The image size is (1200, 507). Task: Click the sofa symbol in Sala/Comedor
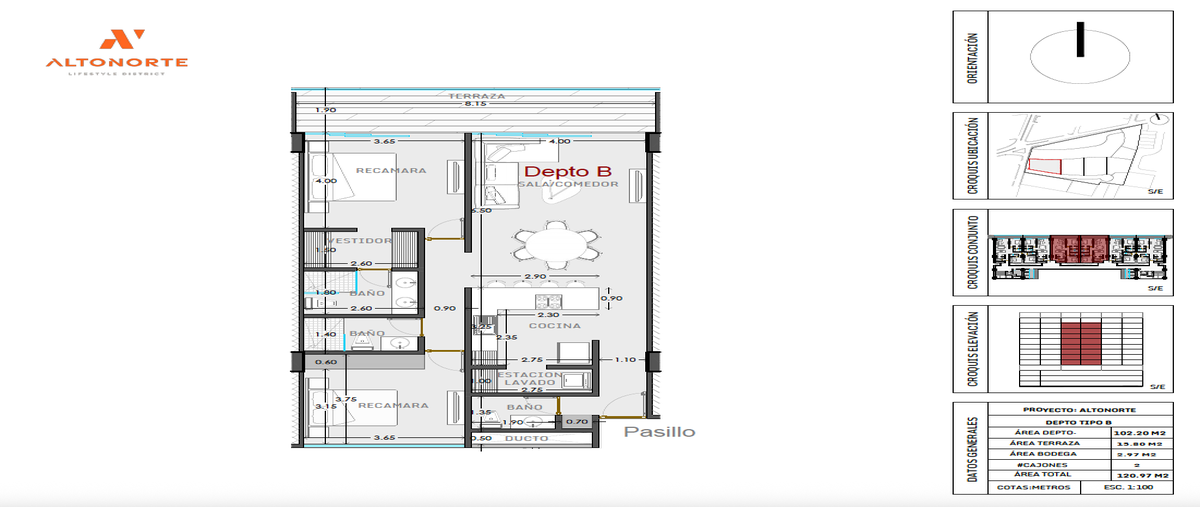496,174
